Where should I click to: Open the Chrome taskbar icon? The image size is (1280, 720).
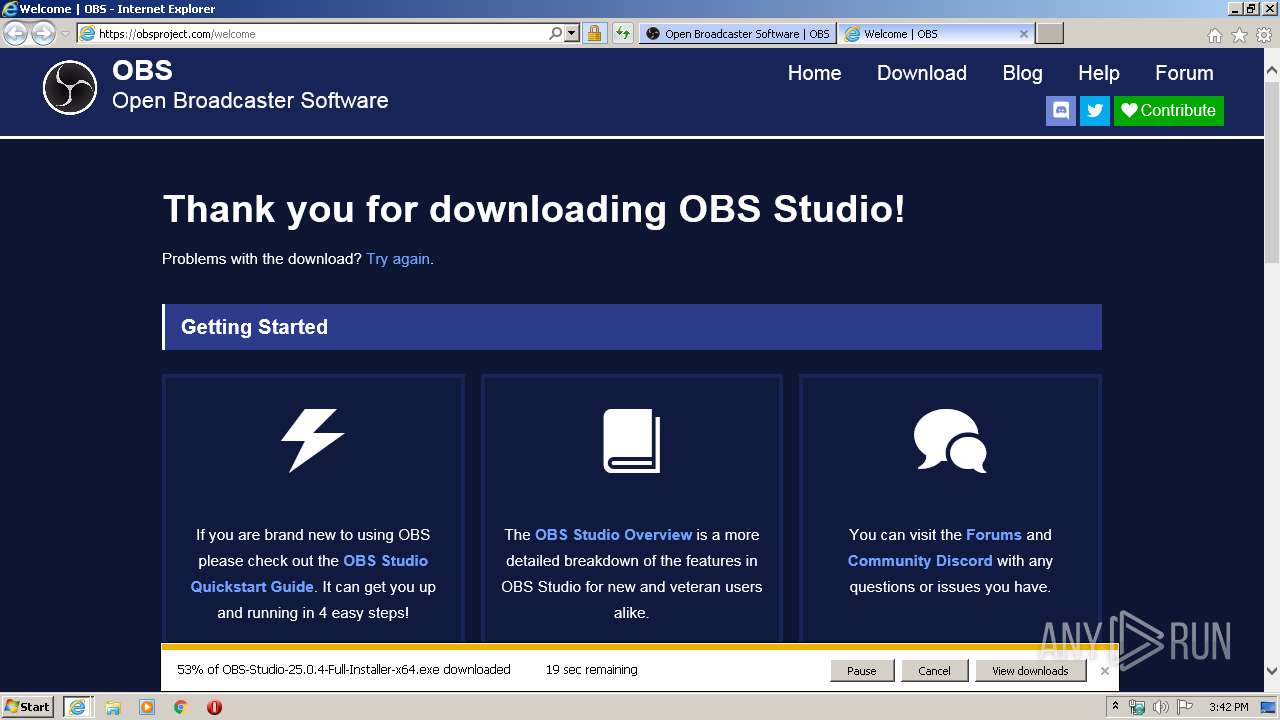click(x=181, y=707)
